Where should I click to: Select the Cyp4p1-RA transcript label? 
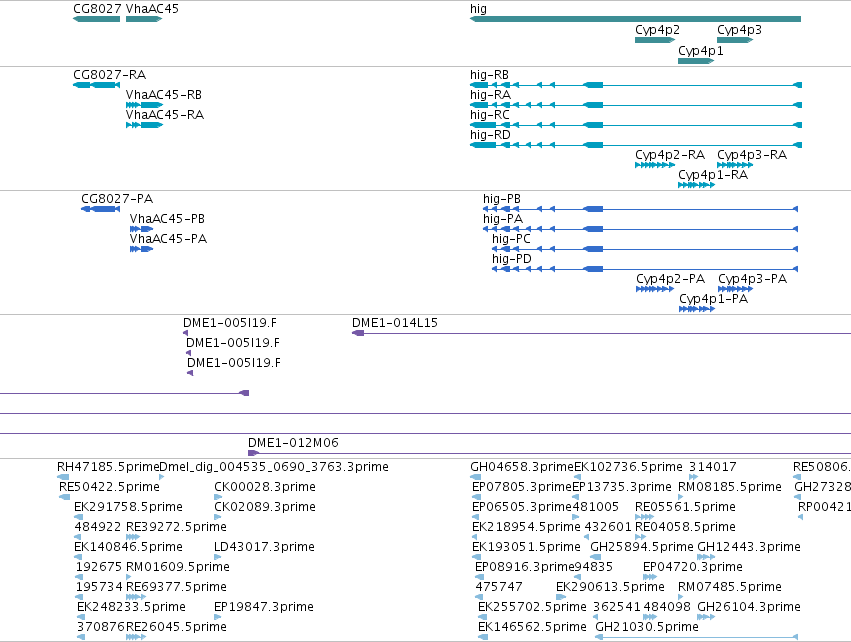(713, 175)
